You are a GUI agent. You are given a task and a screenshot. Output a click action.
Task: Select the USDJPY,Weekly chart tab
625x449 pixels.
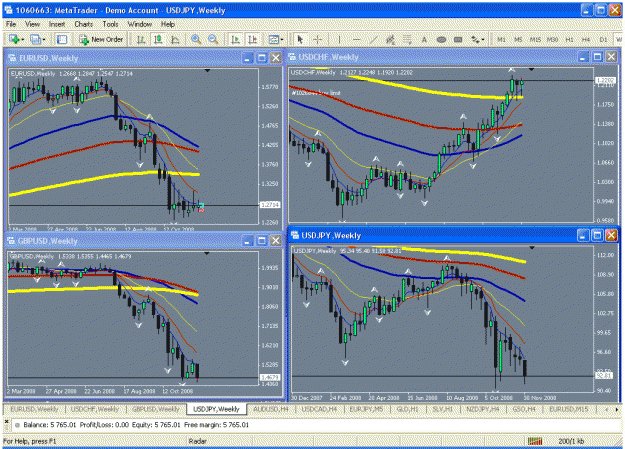[x=216, y=409]
